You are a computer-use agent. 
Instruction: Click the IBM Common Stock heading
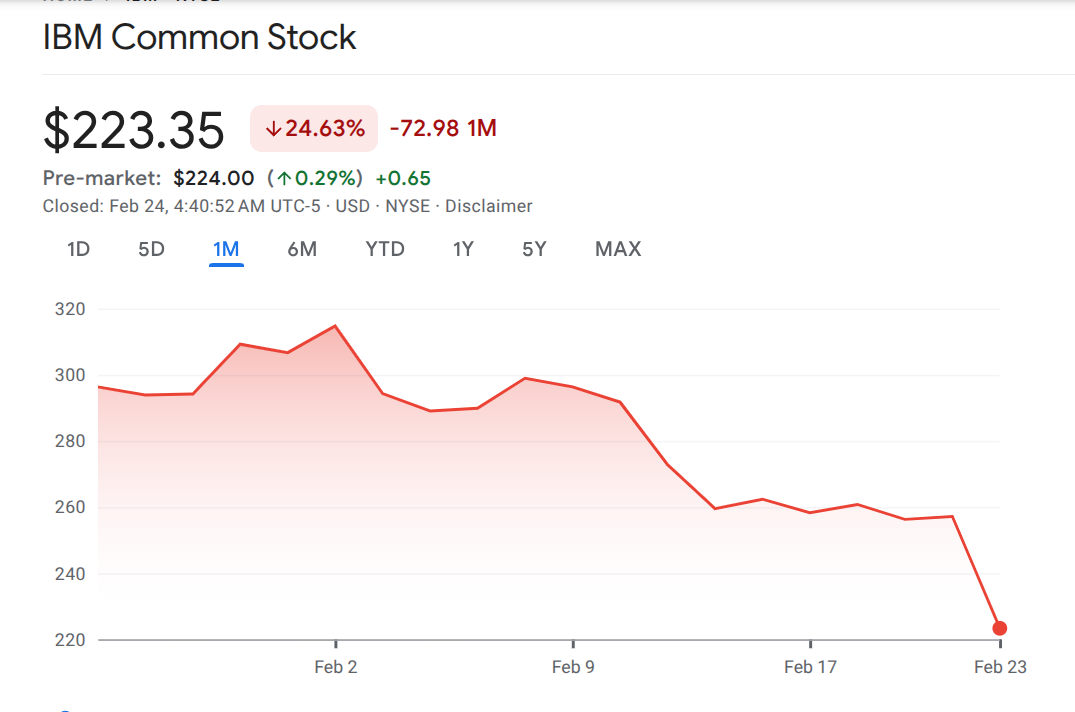tap(200, 38)
